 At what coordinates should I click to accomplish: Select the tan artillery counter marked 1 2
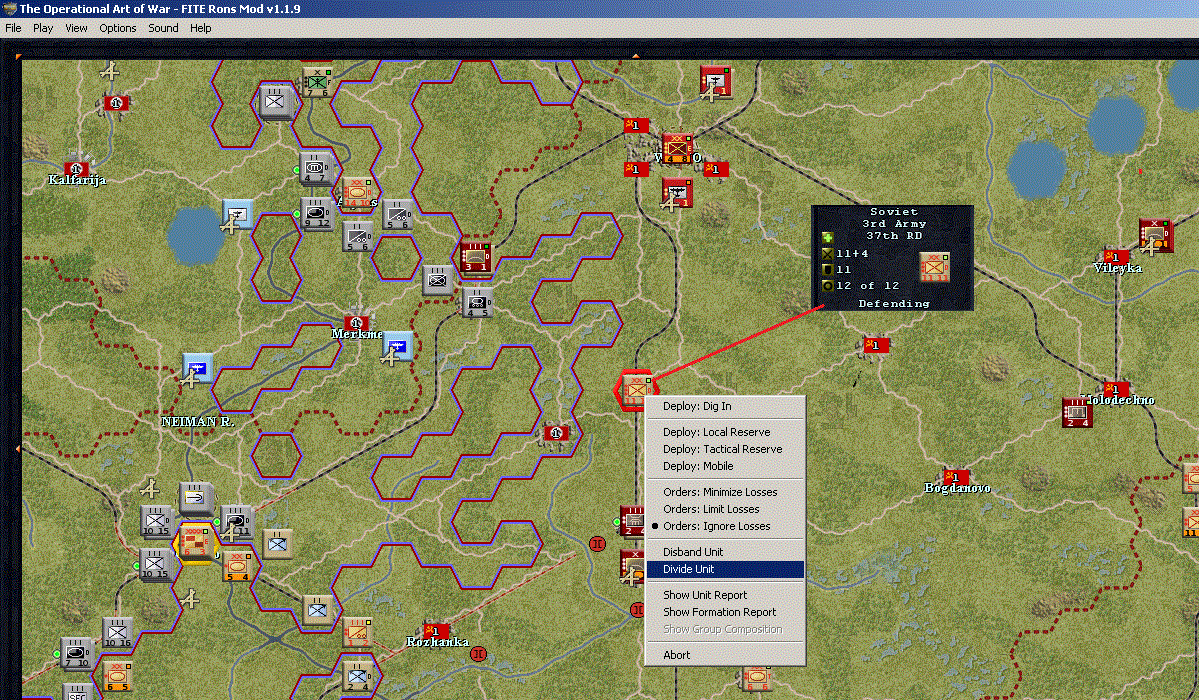tap(357, 632)
